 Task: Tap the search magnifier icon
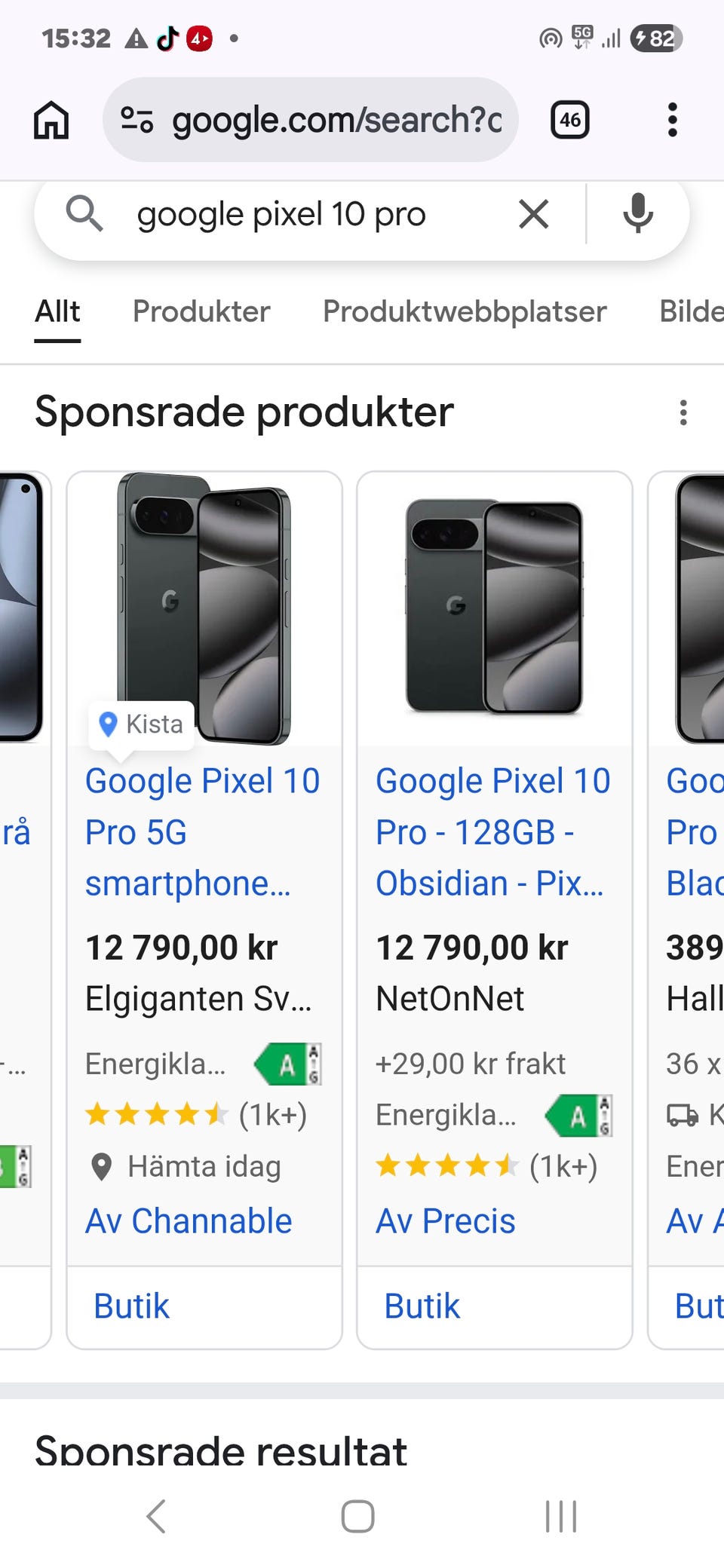[84, 214]
